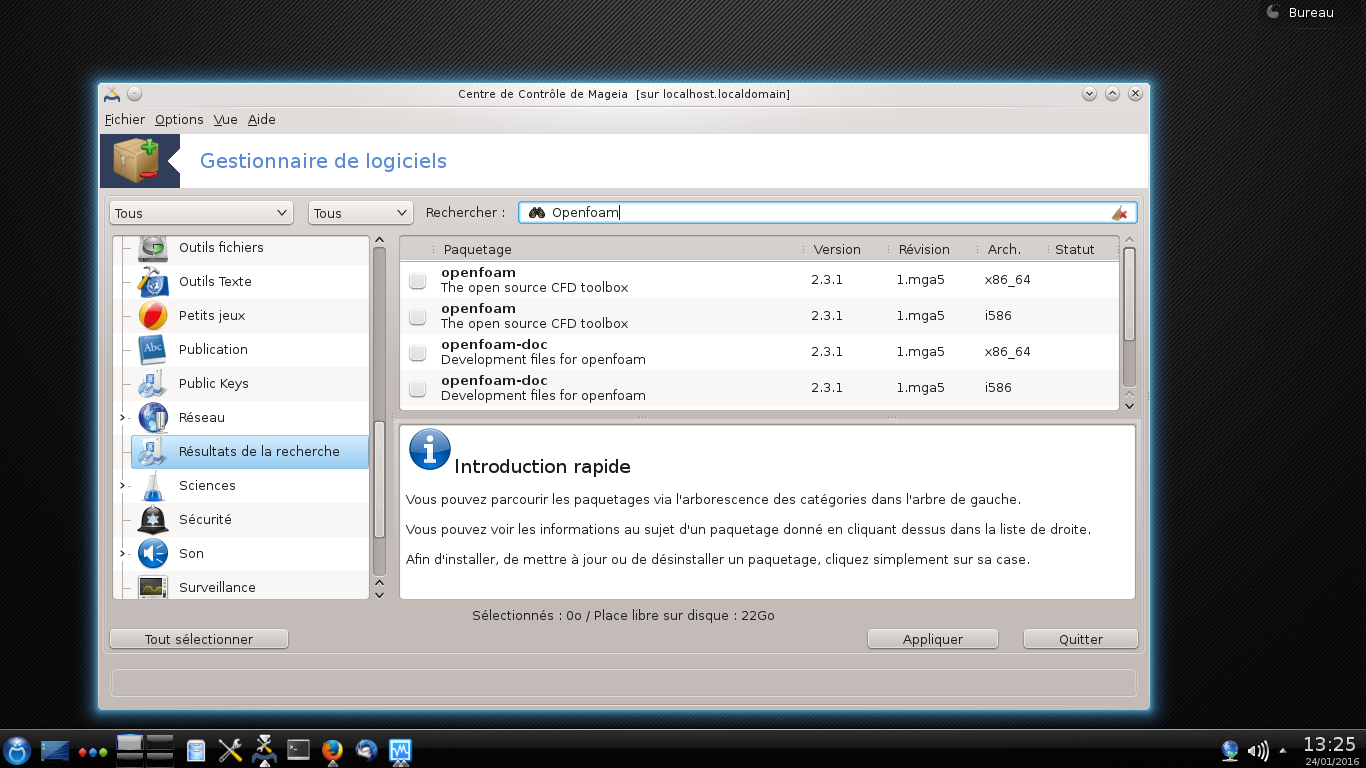The width and height of the screenshot is (1366, 768).
Task: Click the category tree scrollbar handle
Action: [379, 480]
